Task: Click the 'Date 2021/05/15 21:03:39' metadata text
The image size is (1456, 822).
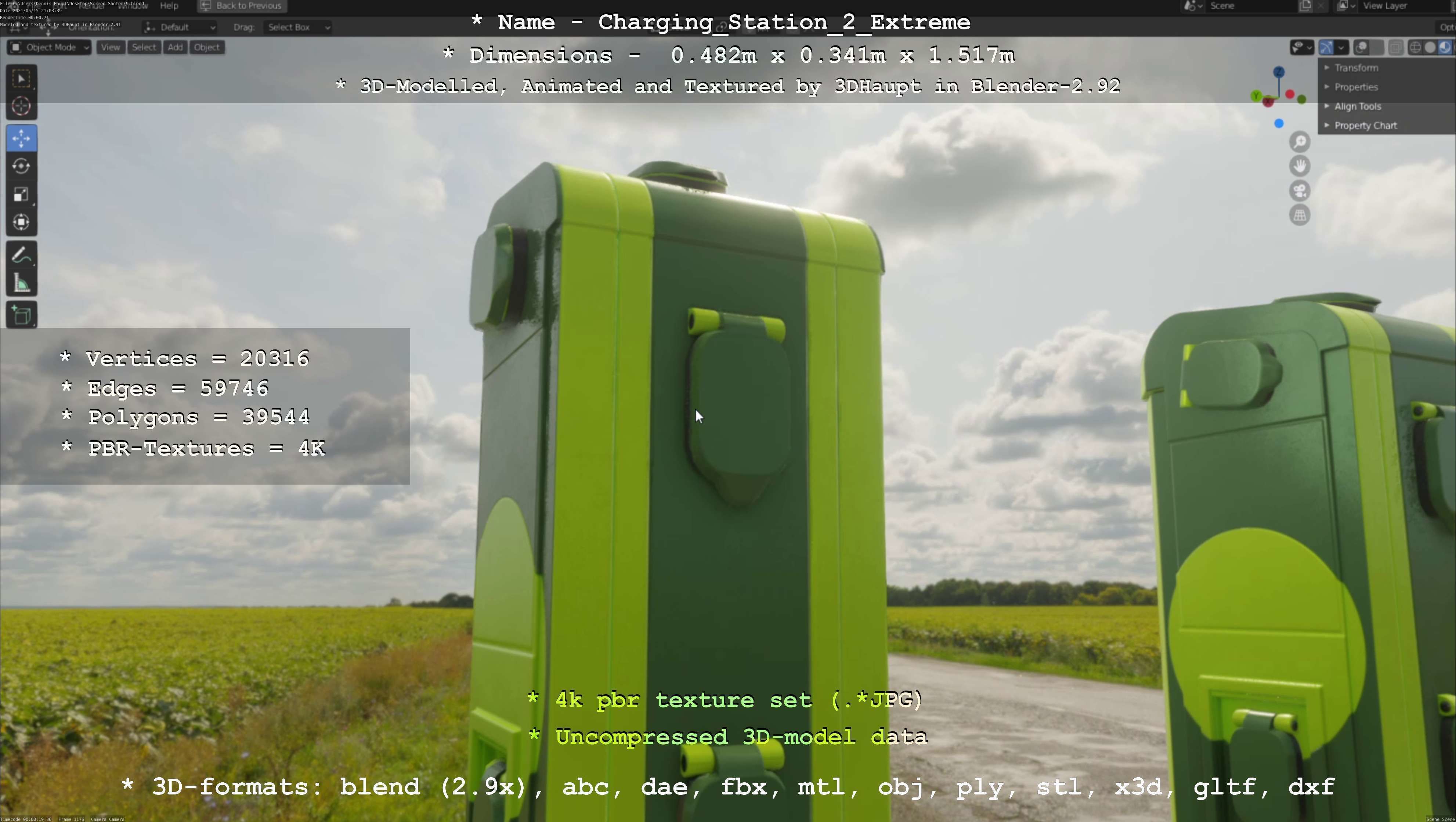Action: coord(31,11)
